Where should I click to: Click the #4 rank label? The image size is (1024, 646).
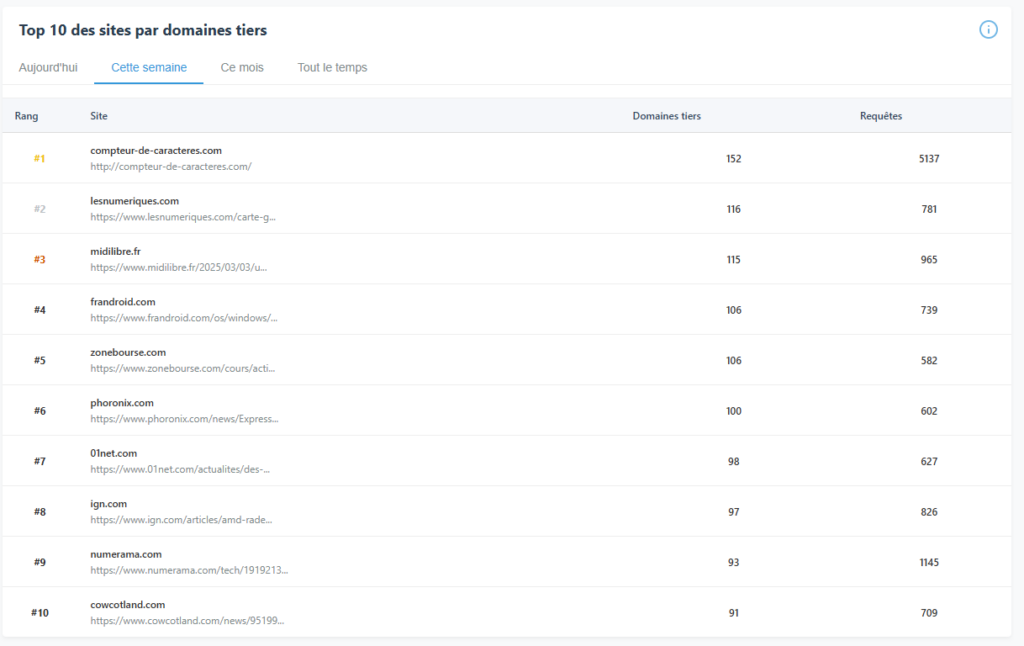(x=40, y=310)
